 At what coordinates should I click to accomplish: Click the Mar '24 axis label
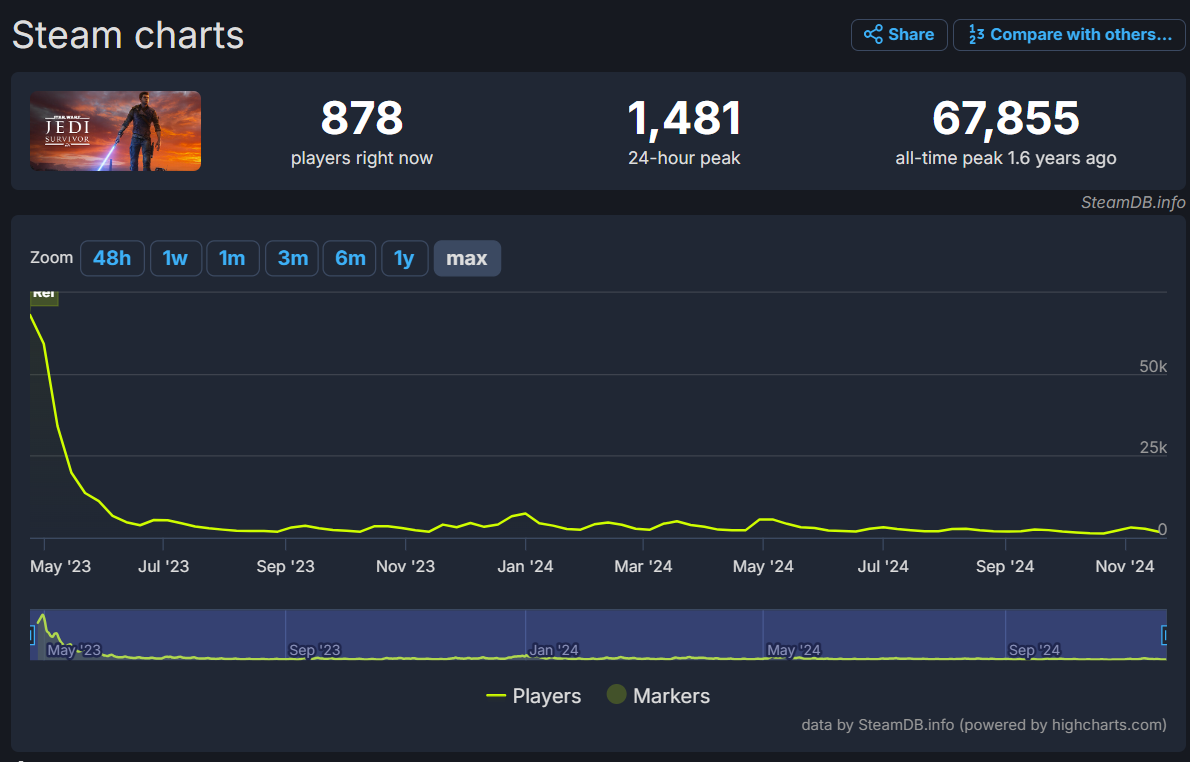pos(644,566)
